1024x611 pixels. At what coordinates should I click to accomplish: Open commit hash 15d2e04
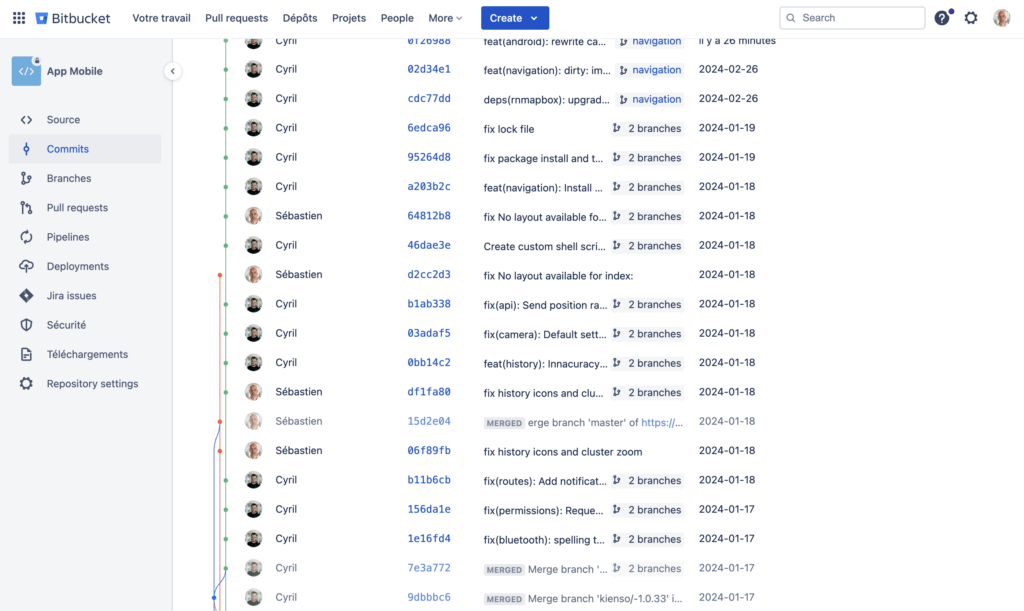[x=429, y=422]
